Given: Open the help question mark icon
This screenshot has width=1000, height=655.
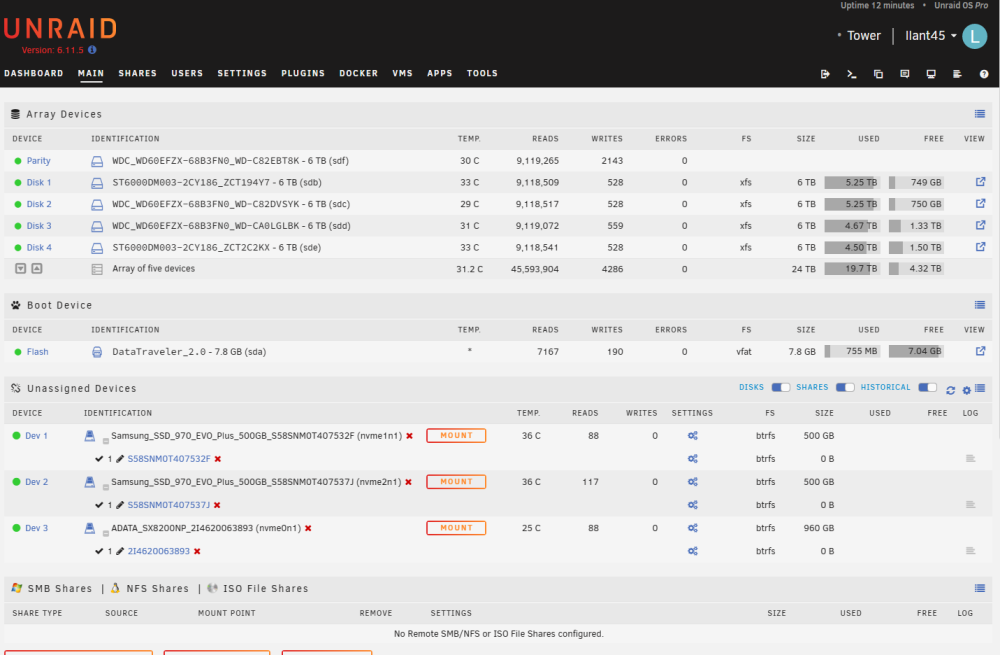Looking at the screenshot, I should tap(984, 74).
